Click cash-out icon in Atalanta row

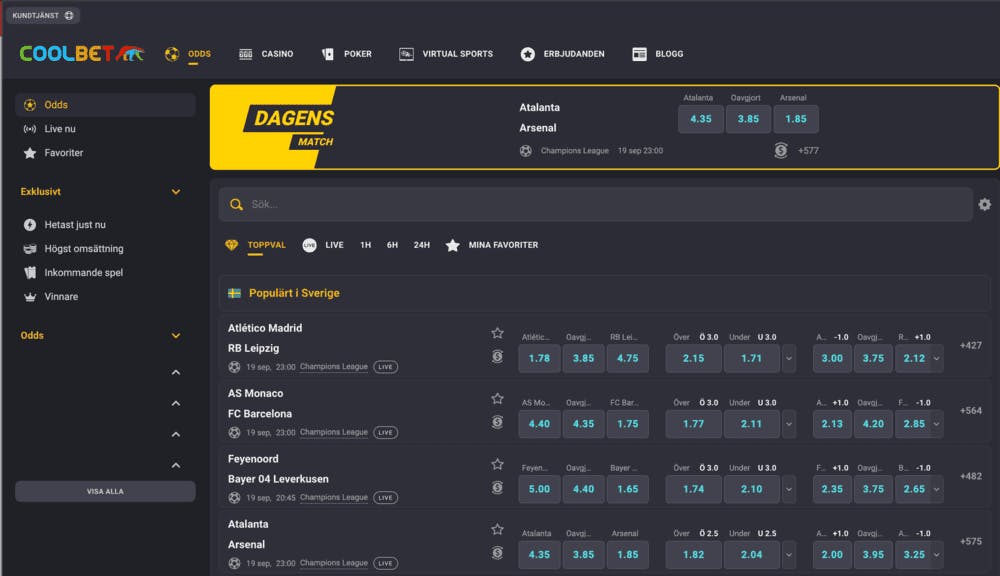(497, 553)
